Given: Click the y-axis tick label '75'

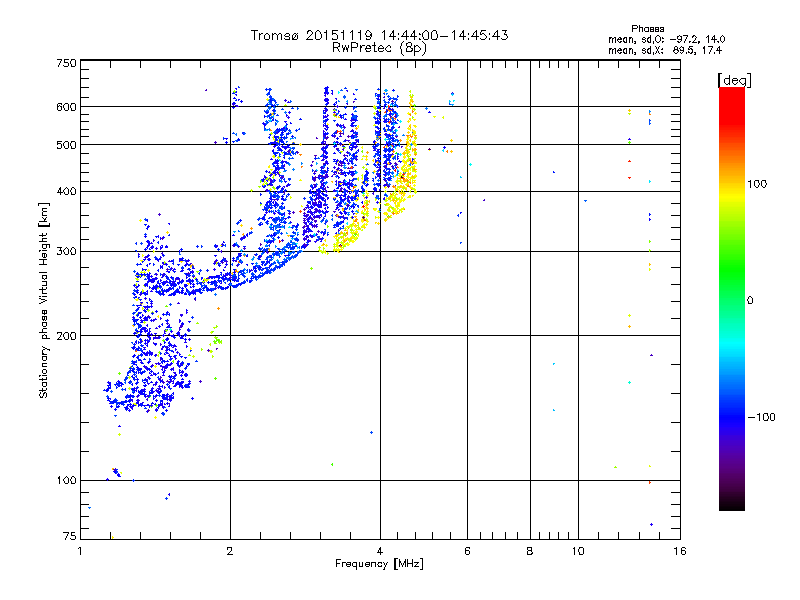Looking at the screenshot, I should [70, 536].
